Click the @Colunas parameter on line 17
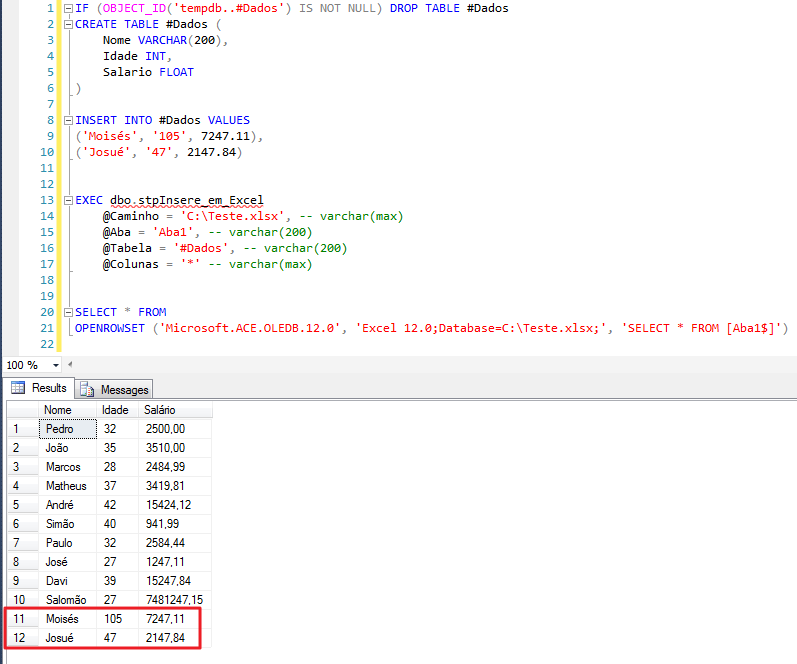The width and height of the screenshot is (797, 664). pyautogui.click(x=131, y=264)
